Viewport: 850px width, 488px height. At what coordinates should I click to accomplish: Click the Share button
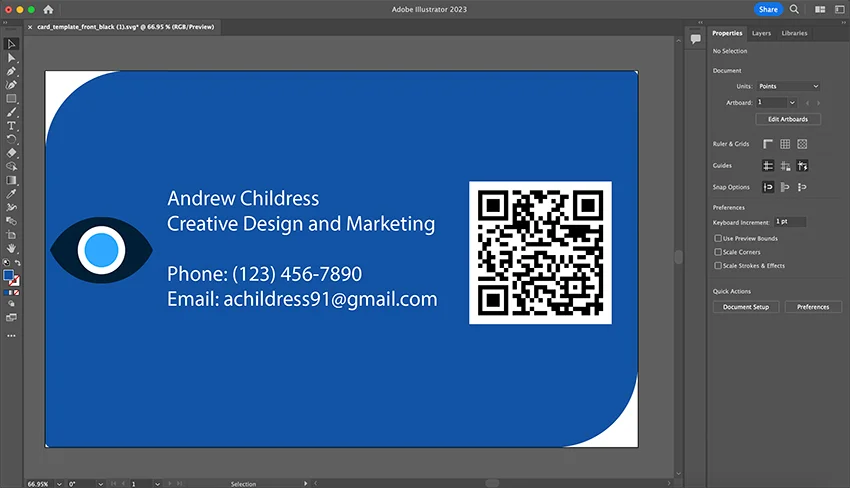click(768, 9)
